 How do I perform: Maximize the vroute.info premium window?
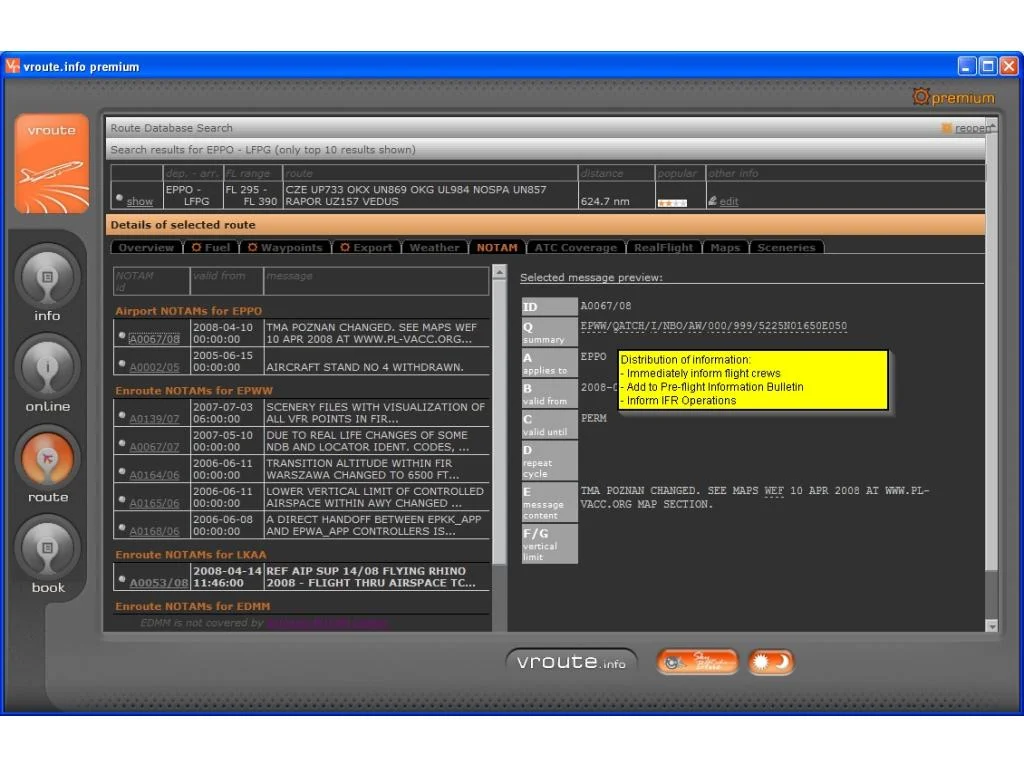point(988,66)
